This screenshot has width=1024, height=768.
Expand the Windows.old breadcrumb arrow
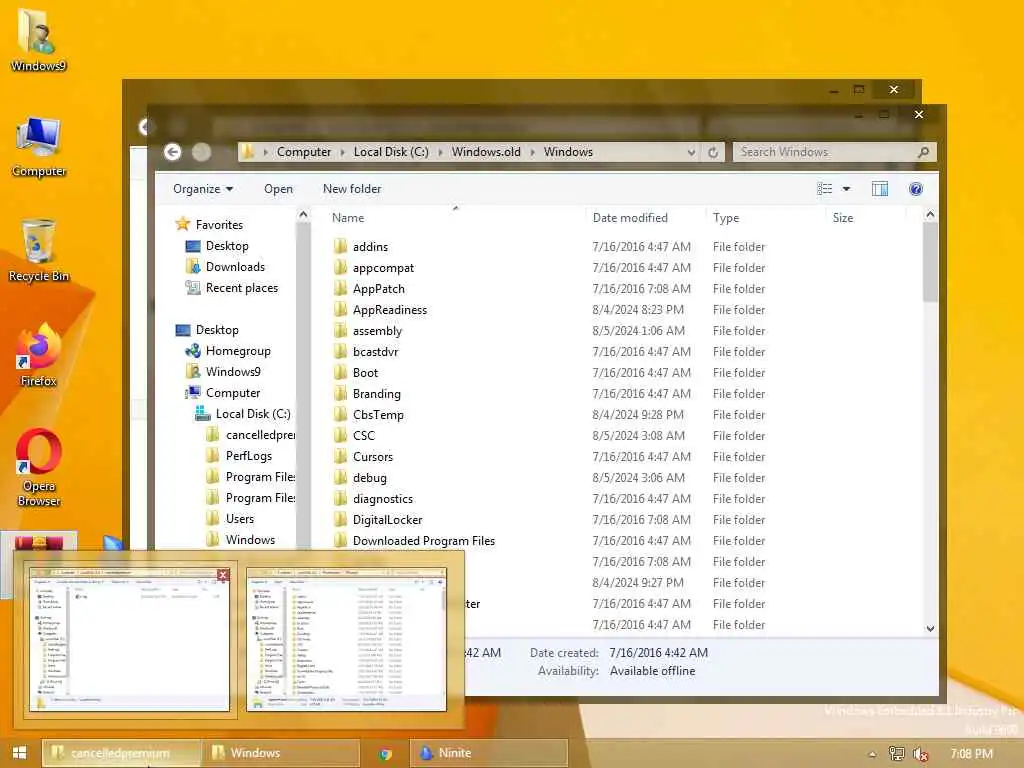pos(532,152)
